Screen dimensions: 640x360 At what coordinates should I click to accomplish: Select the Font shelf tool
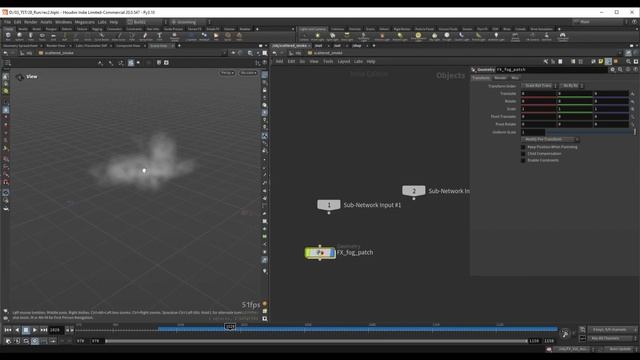pos(160,36)
